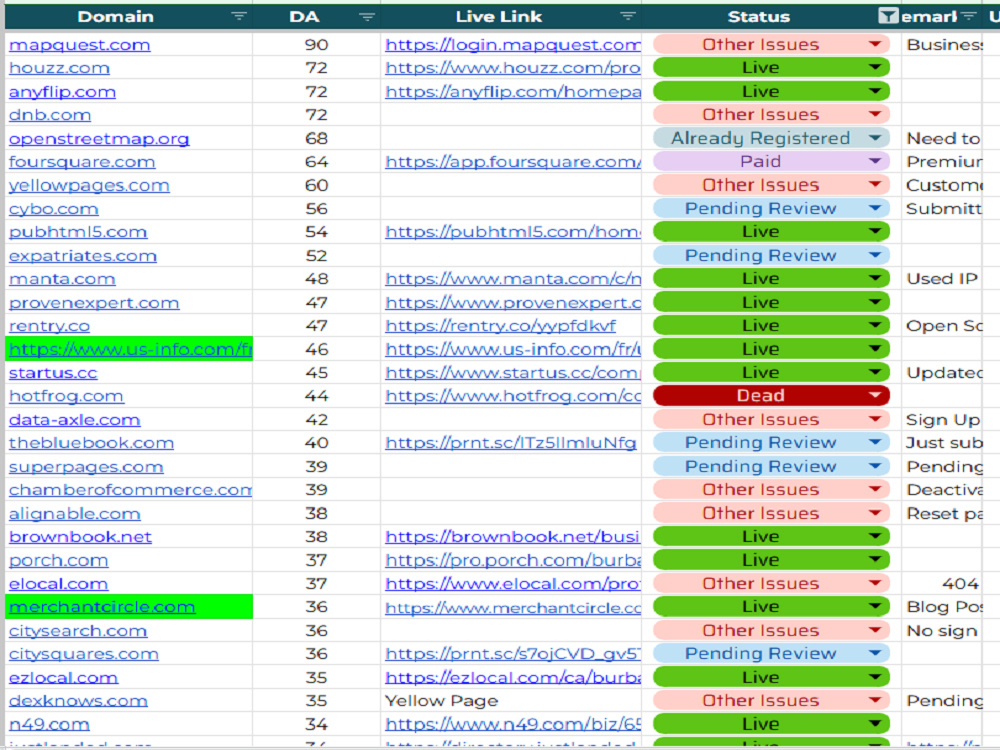1000x750 pixels.
Task: Open the houzz.com domain link
Action: [59, 68]
